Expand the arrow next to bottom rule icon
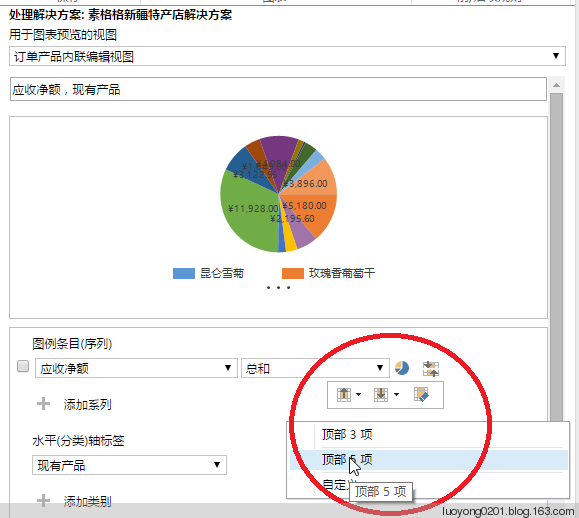The height and width of the screenshot is (518, 579). coord(396,395)
